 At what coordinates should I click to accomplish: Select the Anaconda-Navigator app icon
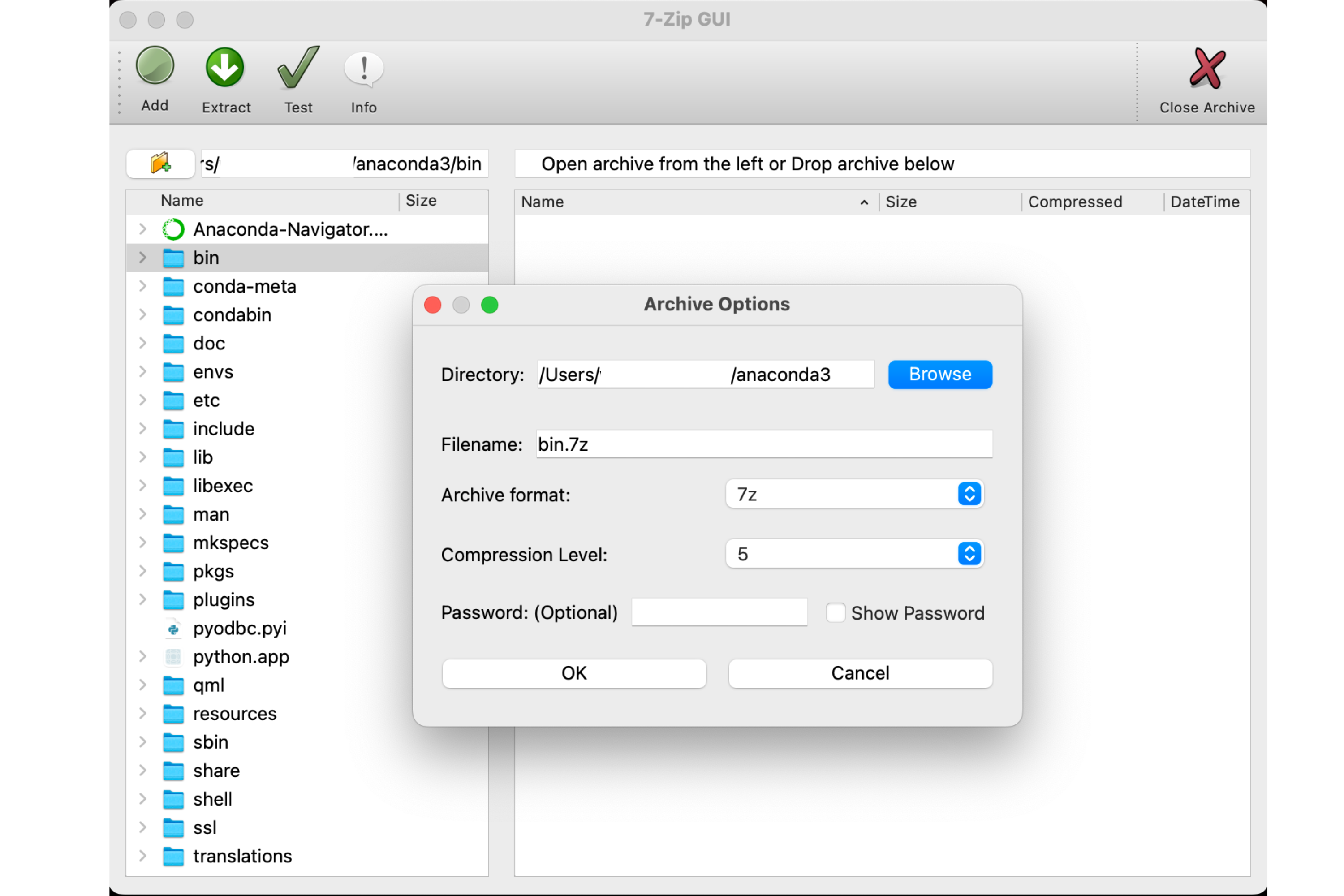tap(173, 229)
